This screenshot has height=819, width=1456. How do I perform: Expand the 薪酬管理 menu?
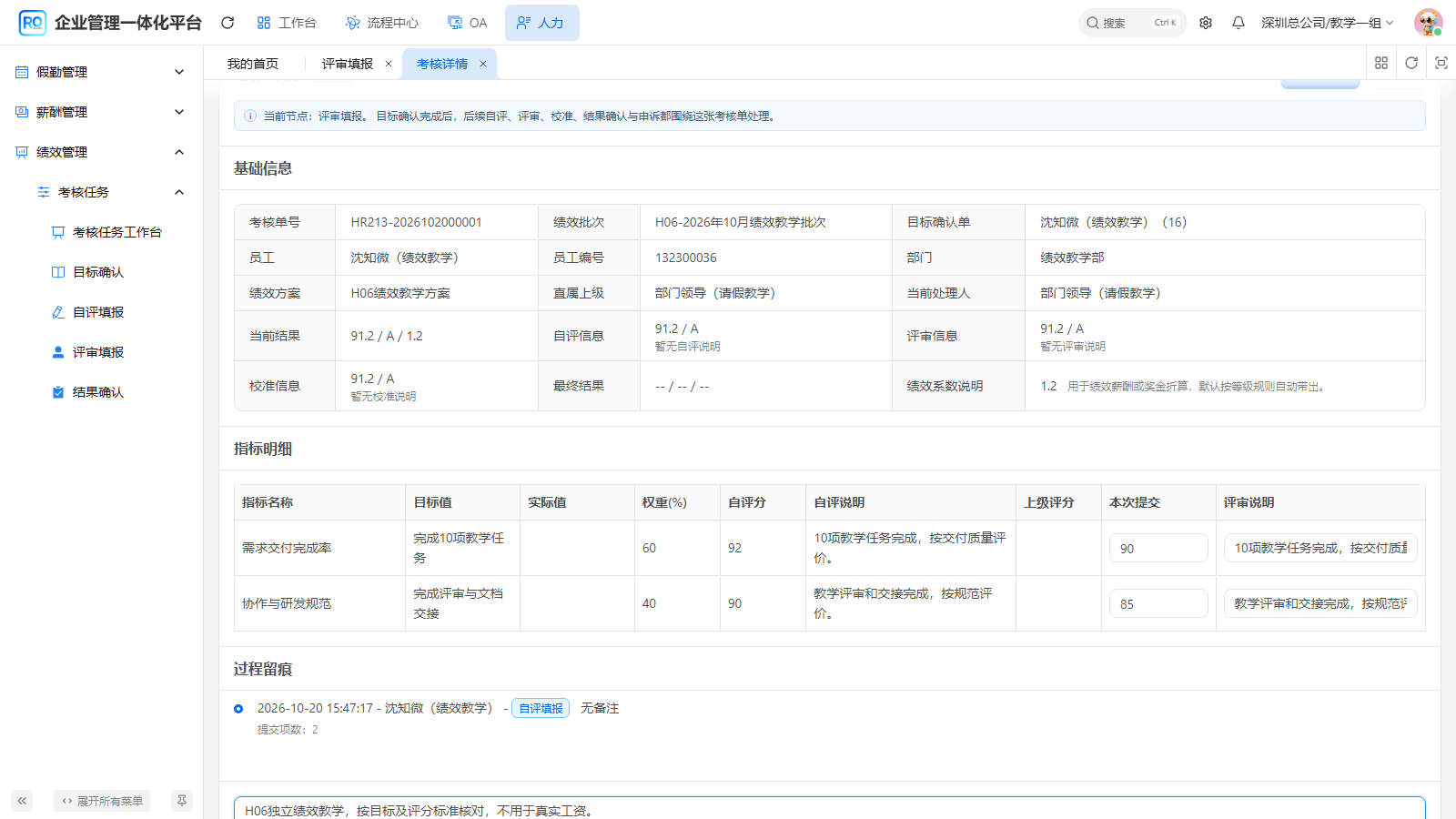(x=101, y=112)
